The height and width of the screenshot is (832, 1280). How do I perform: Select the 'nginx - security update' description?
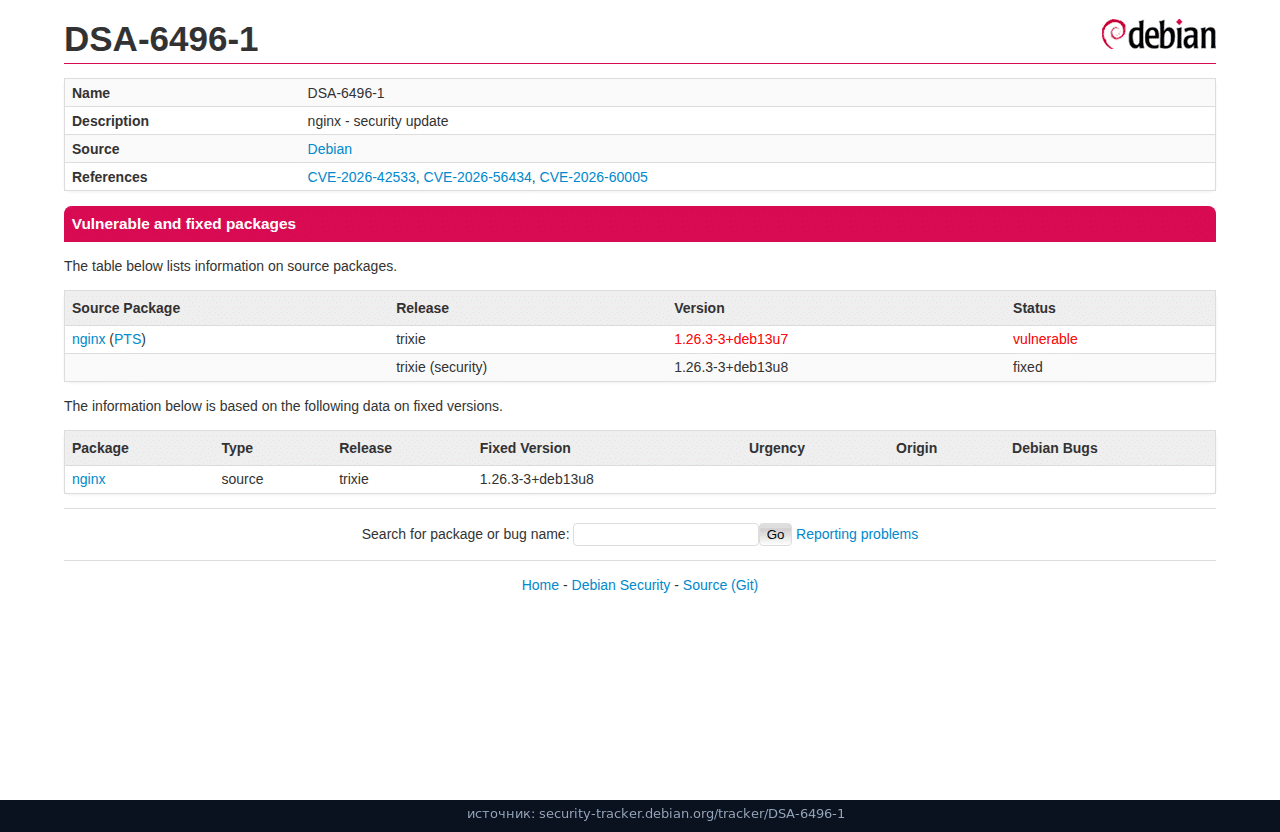378,121
